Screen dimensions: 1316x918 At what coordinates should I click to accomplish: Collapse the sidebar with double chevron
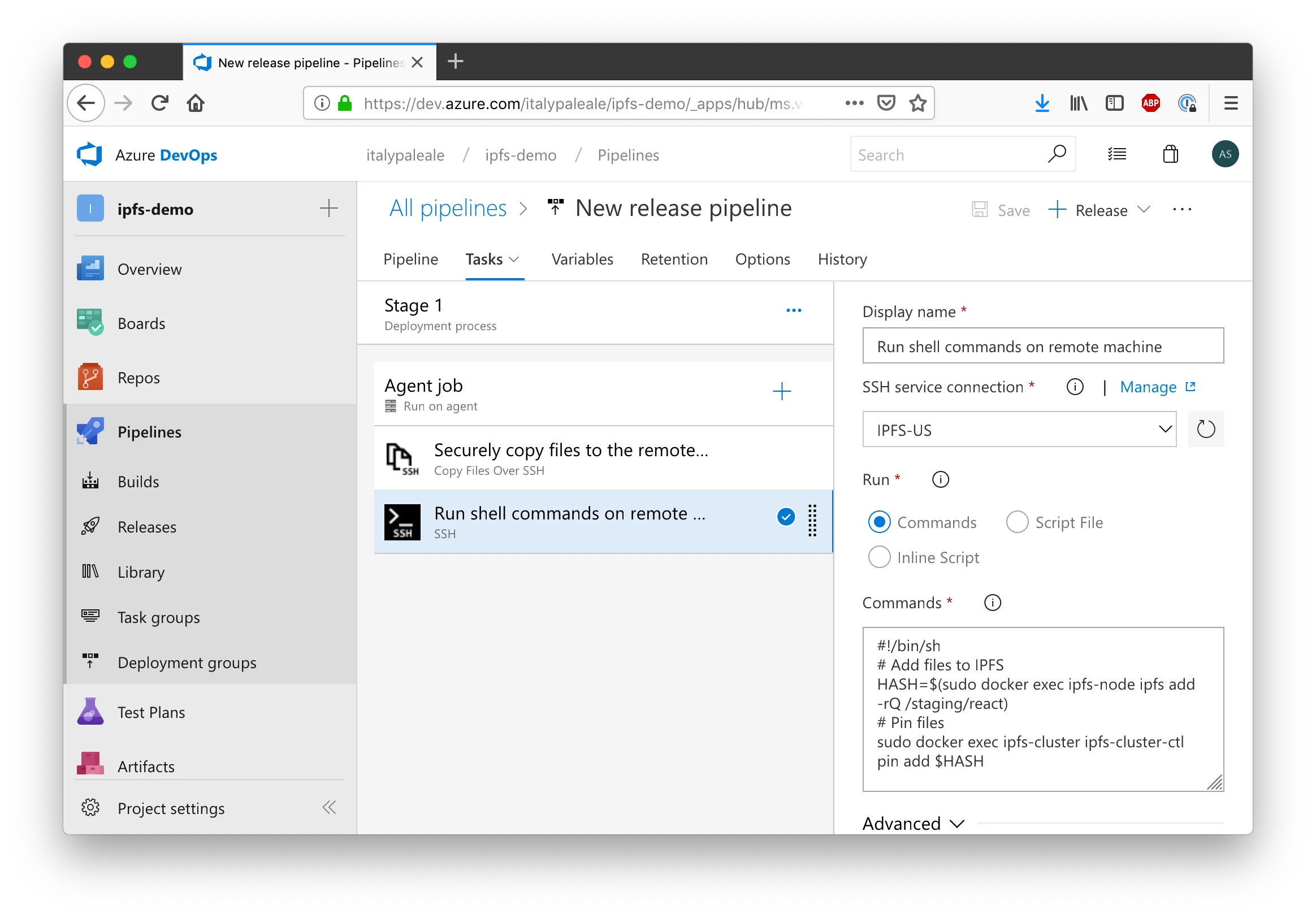tap(329, 807)
